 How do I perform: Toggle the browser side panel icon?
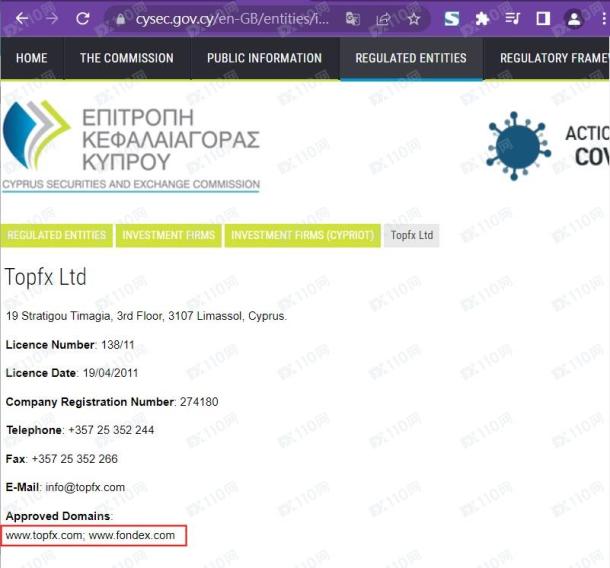(543, 18)
